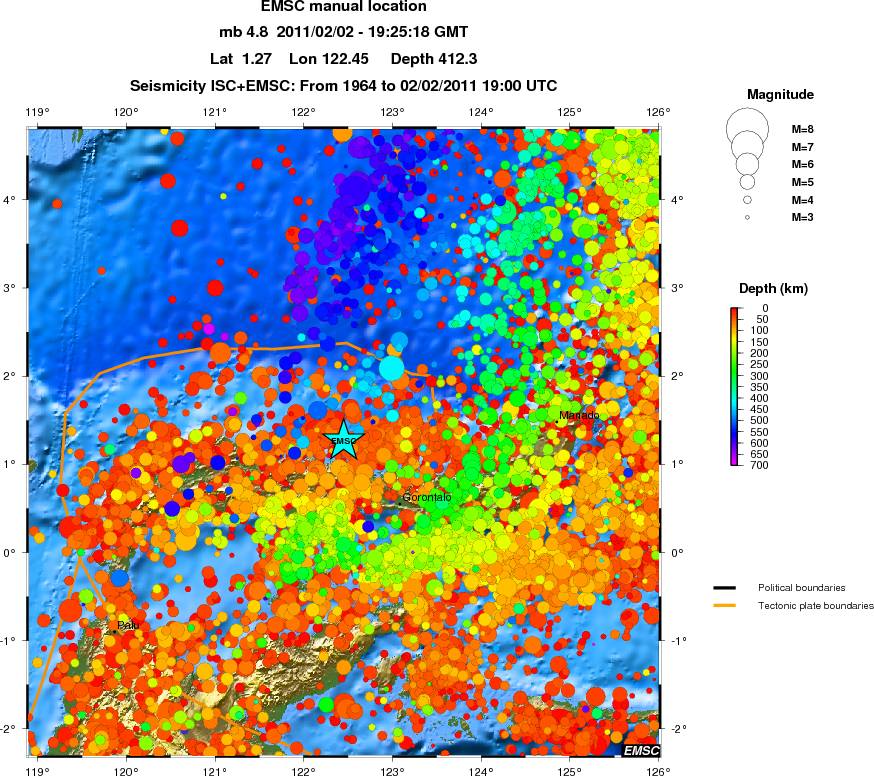Screen dimensions: 874x776
Task: Click the "119°" label on the top axis
Action: 37,112
